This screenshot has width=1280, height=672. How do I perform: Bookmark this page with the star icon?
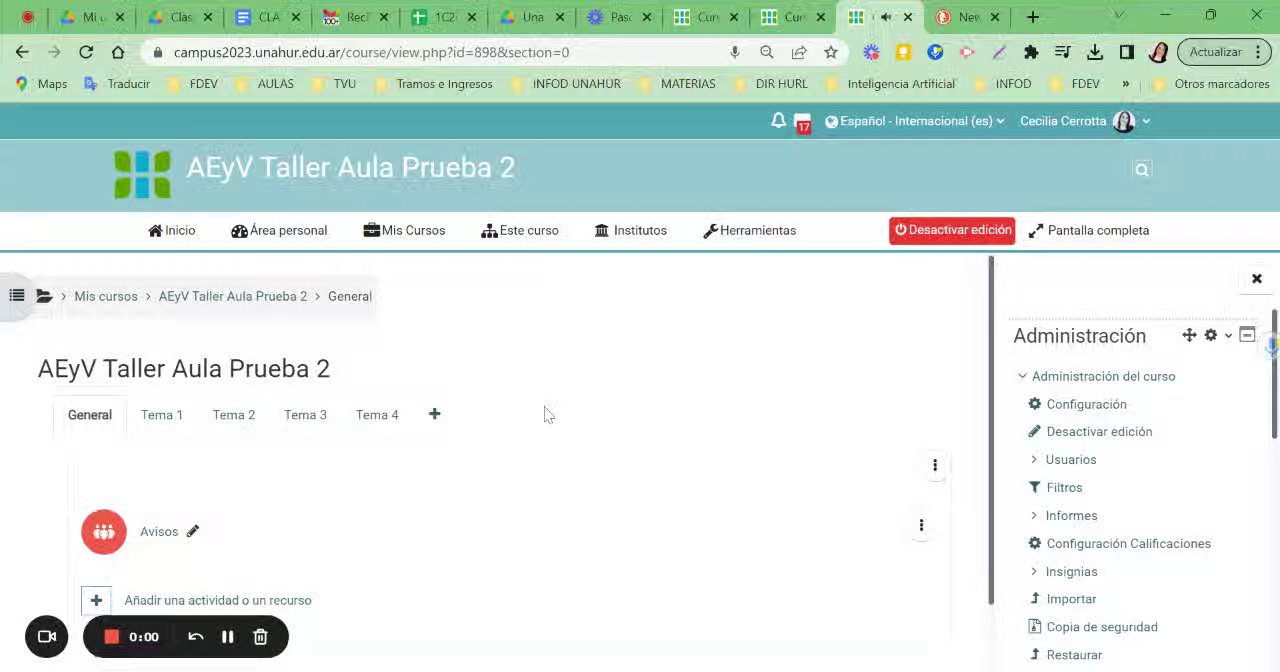[831, 52]
